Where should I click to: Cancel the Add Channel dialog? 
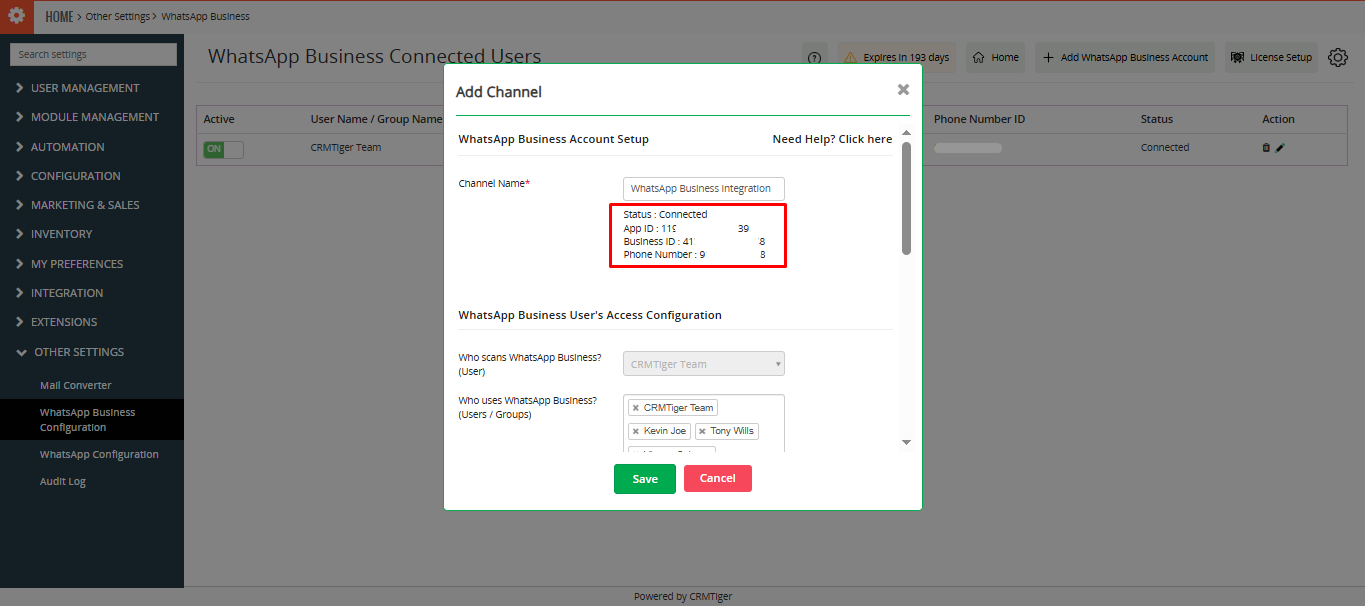718,479
